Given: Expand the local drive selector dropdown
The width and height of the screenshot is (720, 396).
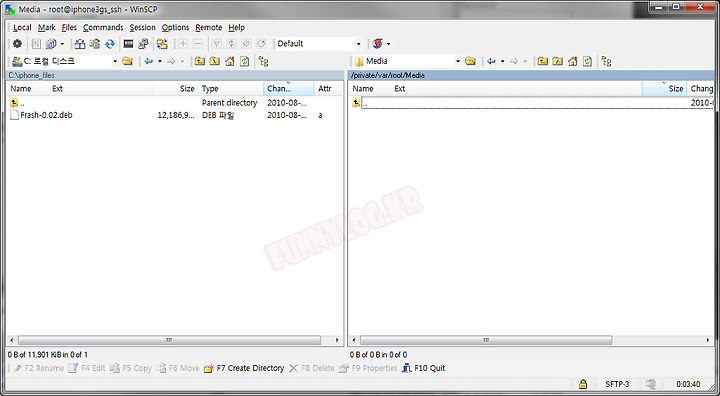Looking at the screenshot, I should tap(115, 61).
